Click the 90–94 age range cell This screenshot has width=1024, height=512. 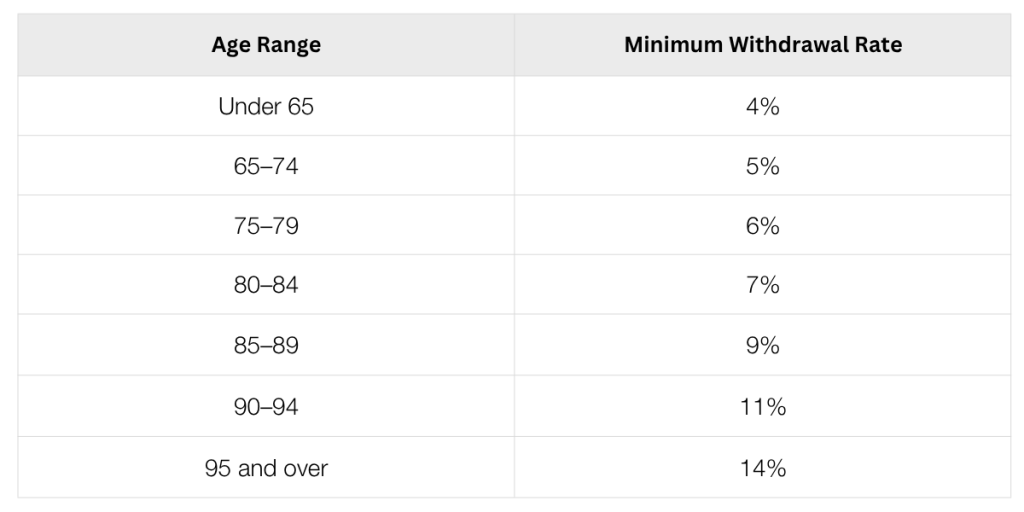tap(266, 407)
